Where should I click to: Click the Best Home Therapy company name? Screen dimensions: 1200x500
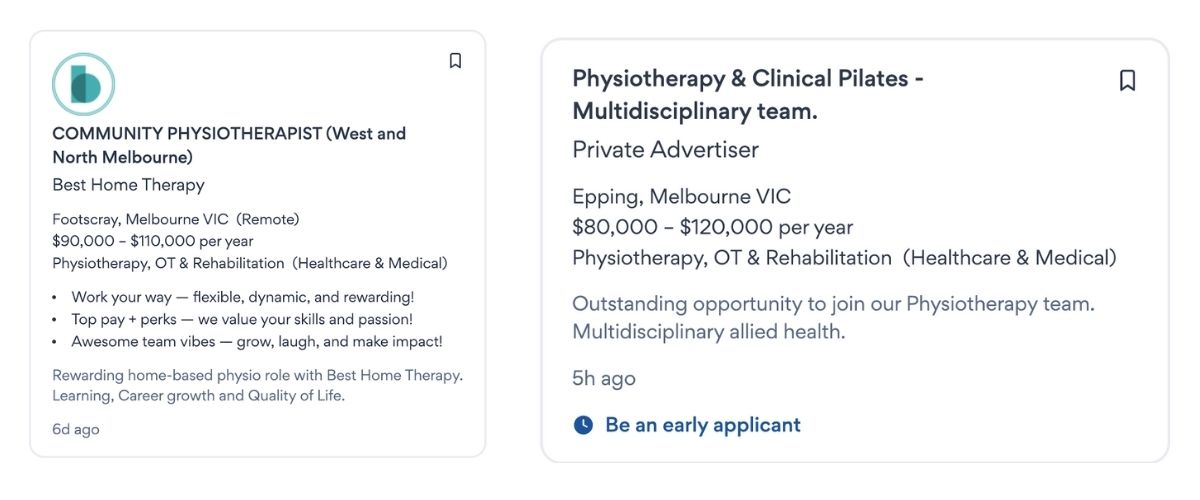128,185
